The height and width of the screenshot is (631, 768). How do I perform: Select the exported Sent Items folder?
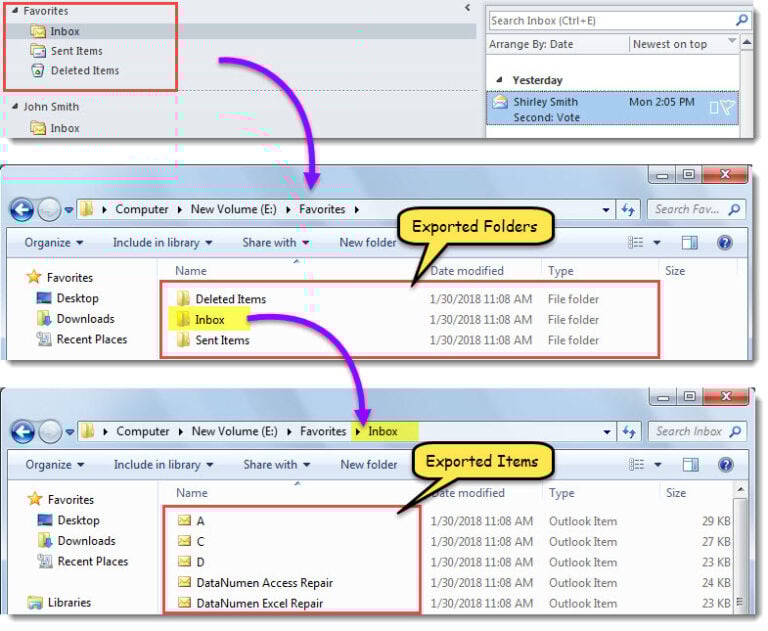click(x=213, y=340)
